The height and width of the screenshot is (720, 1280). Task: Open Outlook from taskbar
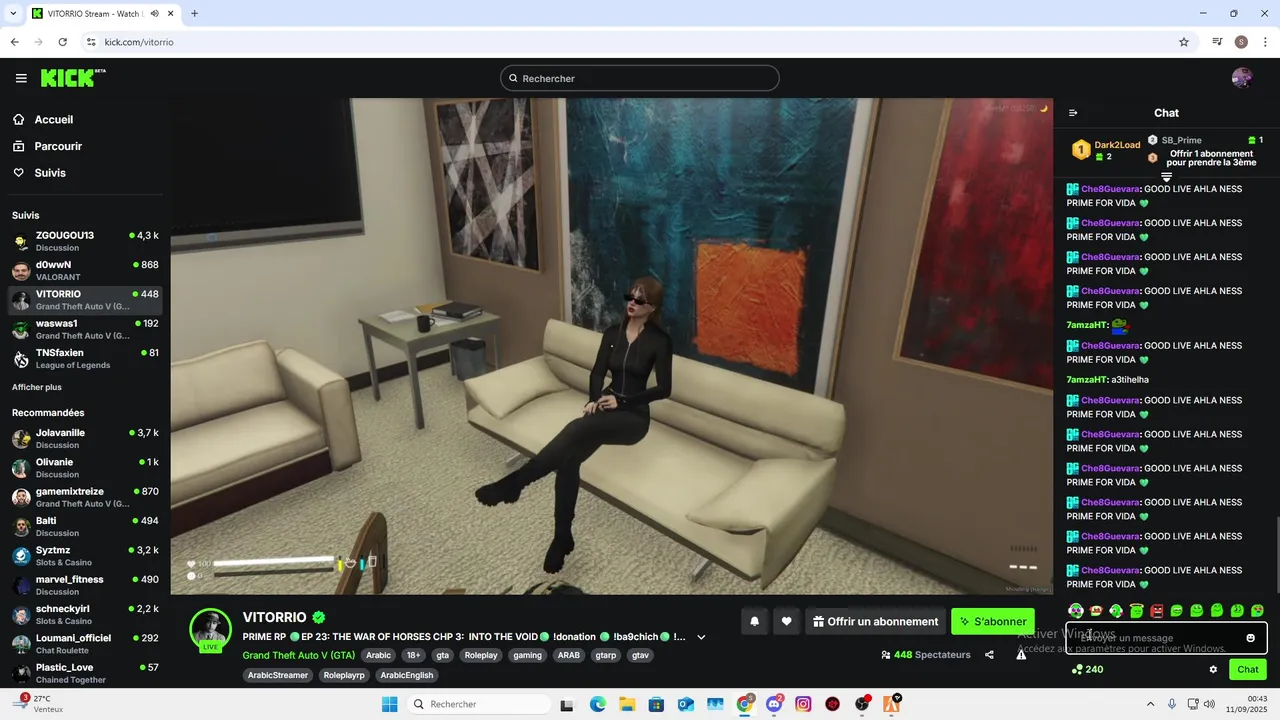(685, 704)
